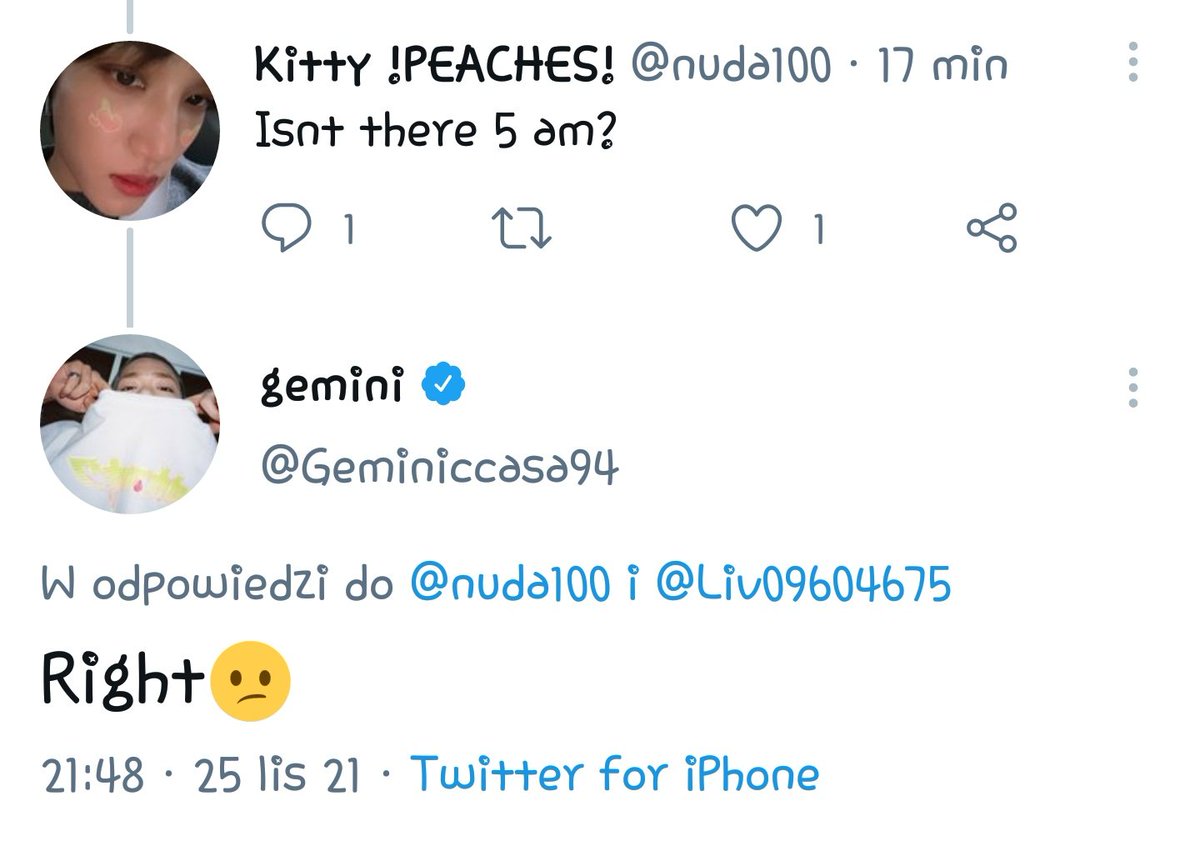The height and width of the screenshot is (846, 1200).
Task: Click the Kitty !PEACHES! display name
Action: [x=434, y=66]
